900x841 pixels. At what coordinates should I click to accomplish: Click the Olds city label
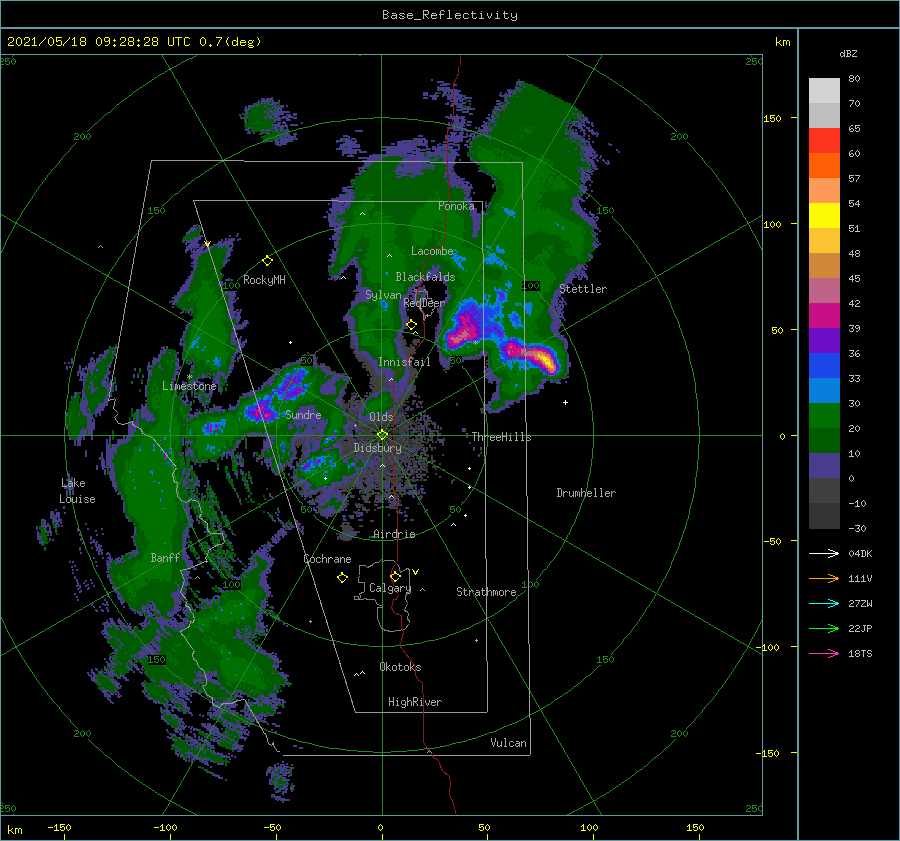point(381,417)
